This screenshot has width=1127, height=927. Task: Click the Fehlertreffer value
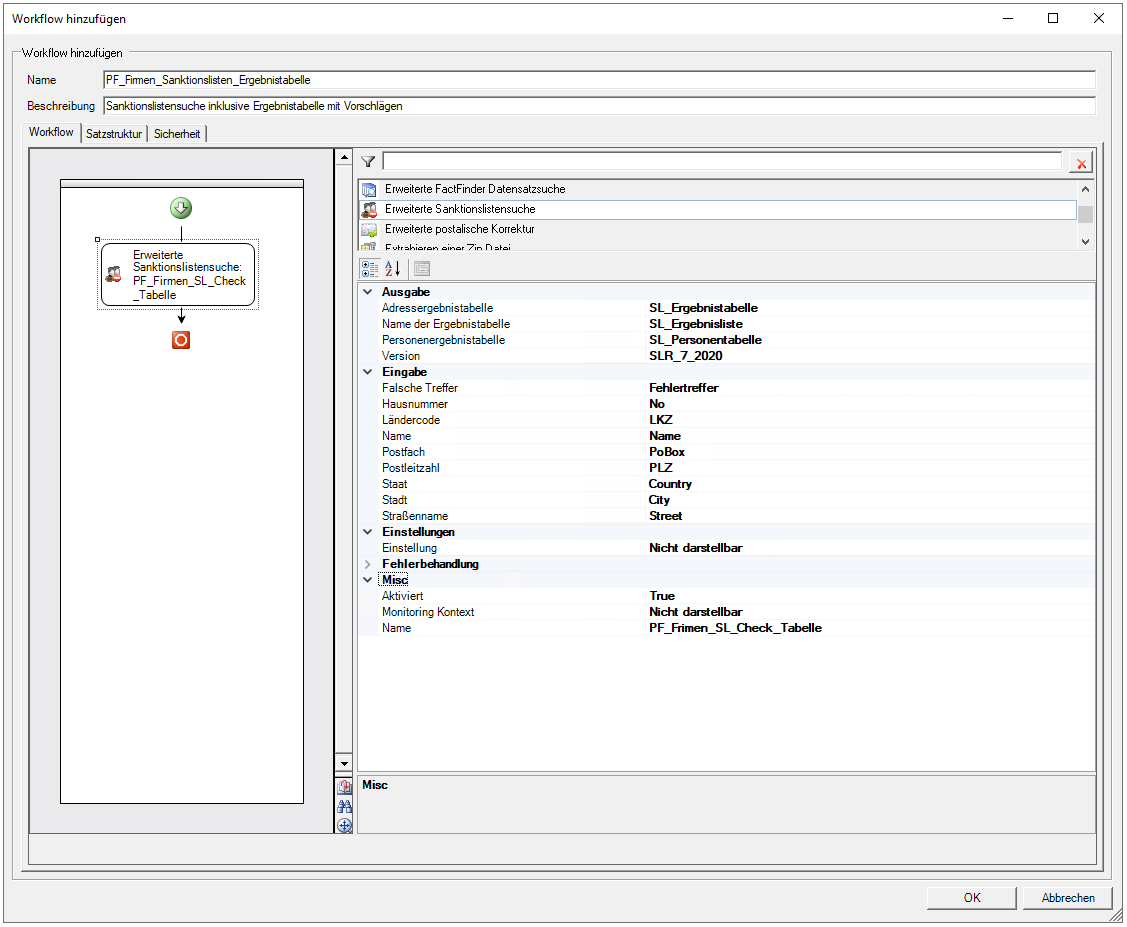tap(684, 388)
